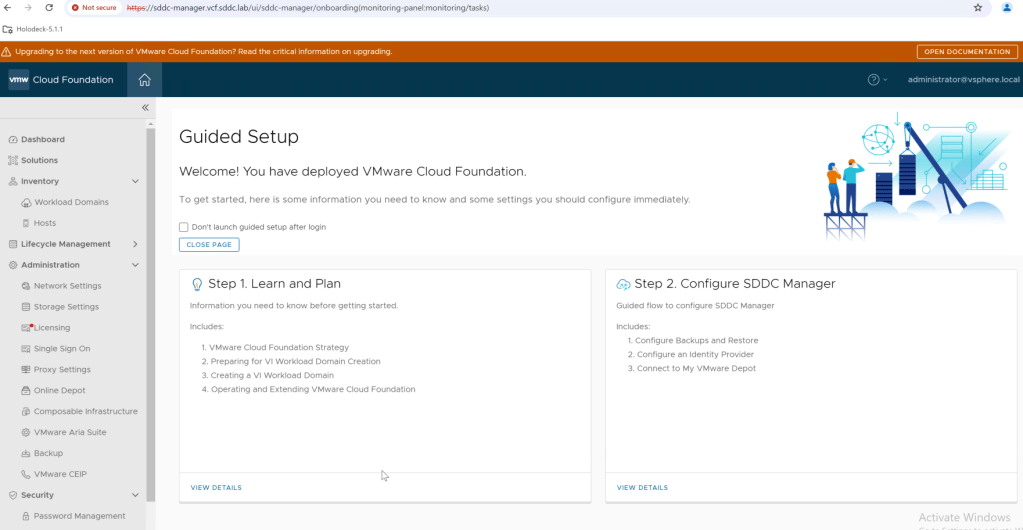Viewport: 1023px width, 530px height.
Task: Bookmark this page with star icon
Action: [977, 7]
